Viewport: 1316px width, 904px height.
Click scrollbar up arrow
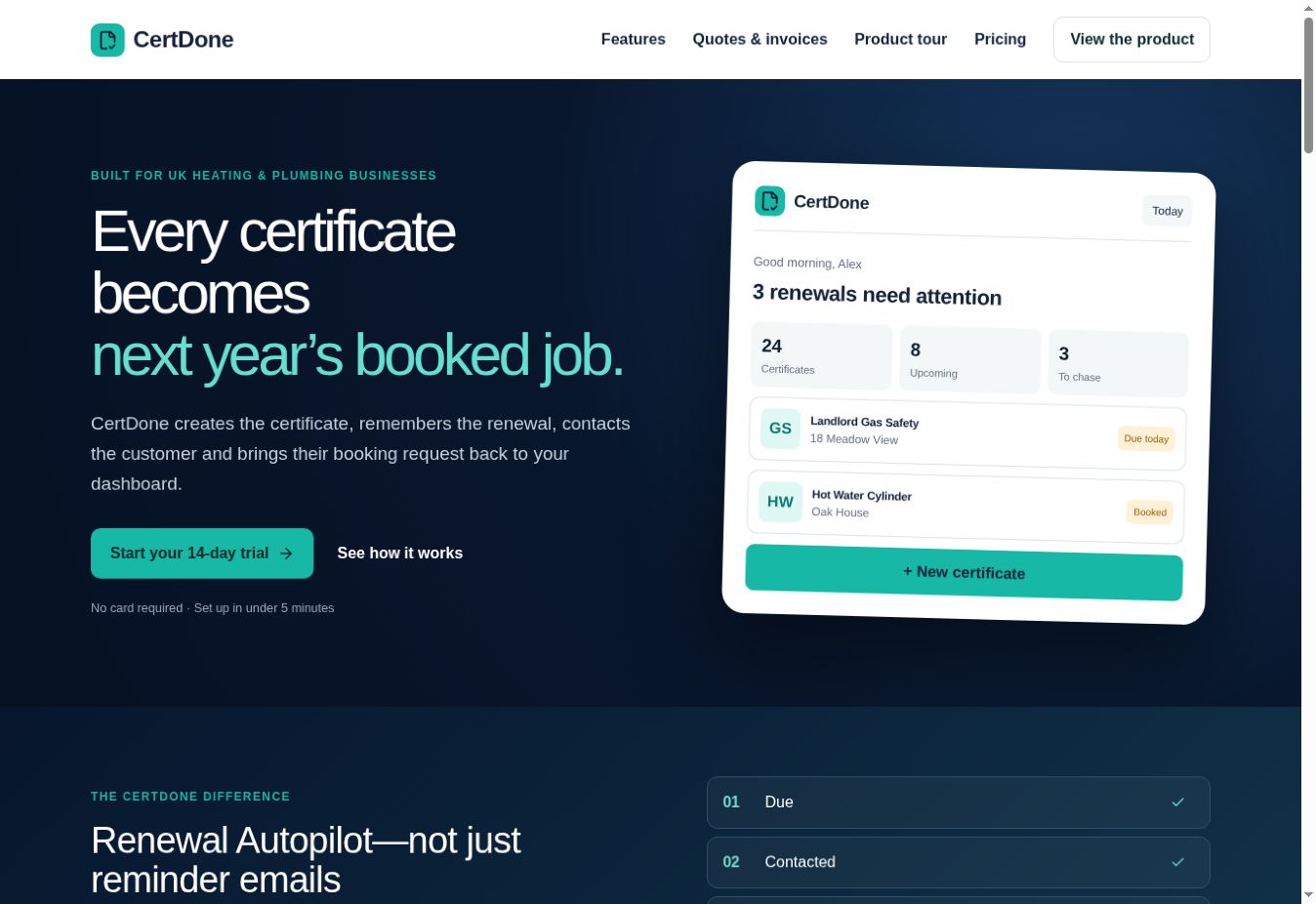[x=1308, y=8]
